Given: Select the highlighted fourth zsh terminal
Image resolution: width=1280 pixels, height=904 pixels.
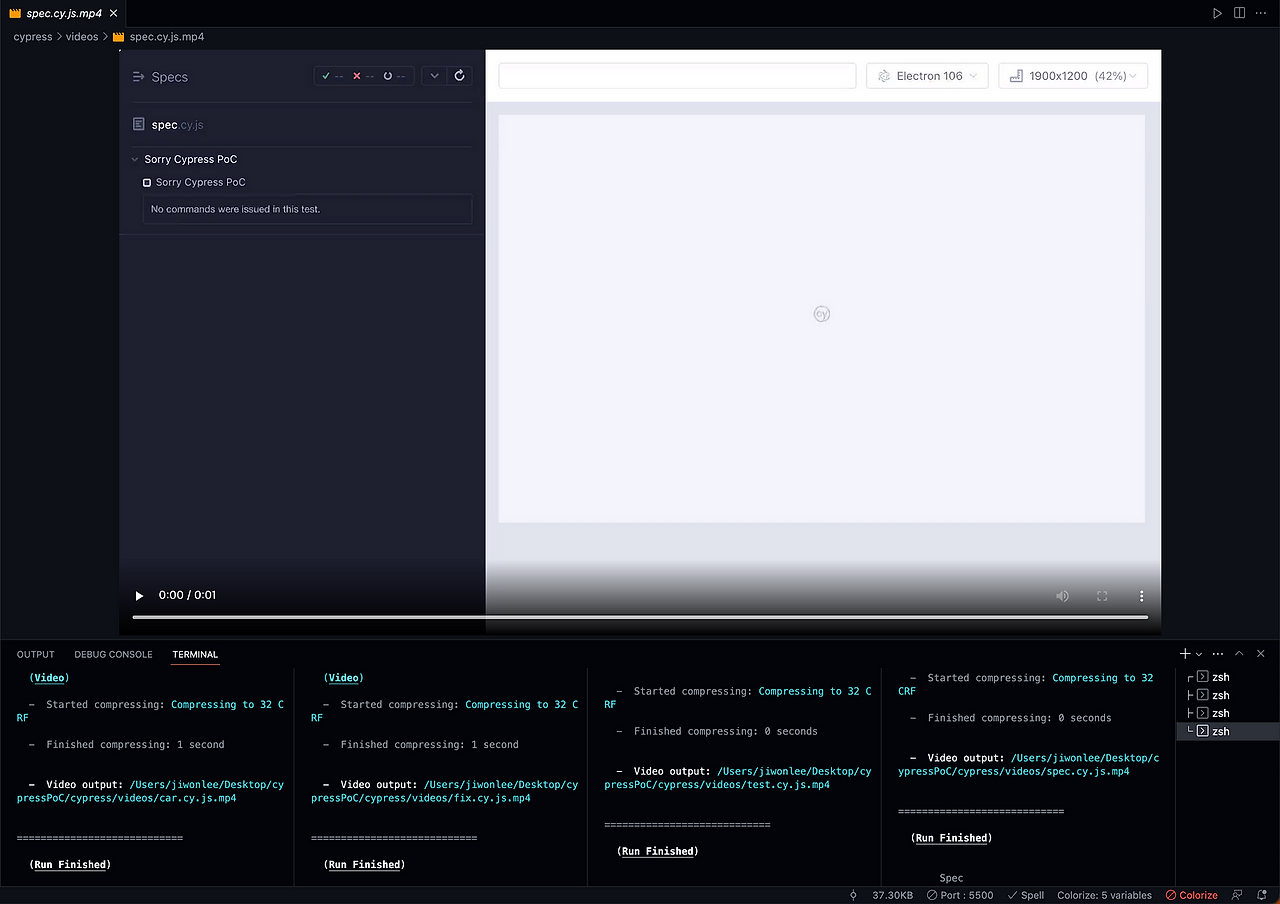Looking at the screenshot, I should [x=1227, y=731].
